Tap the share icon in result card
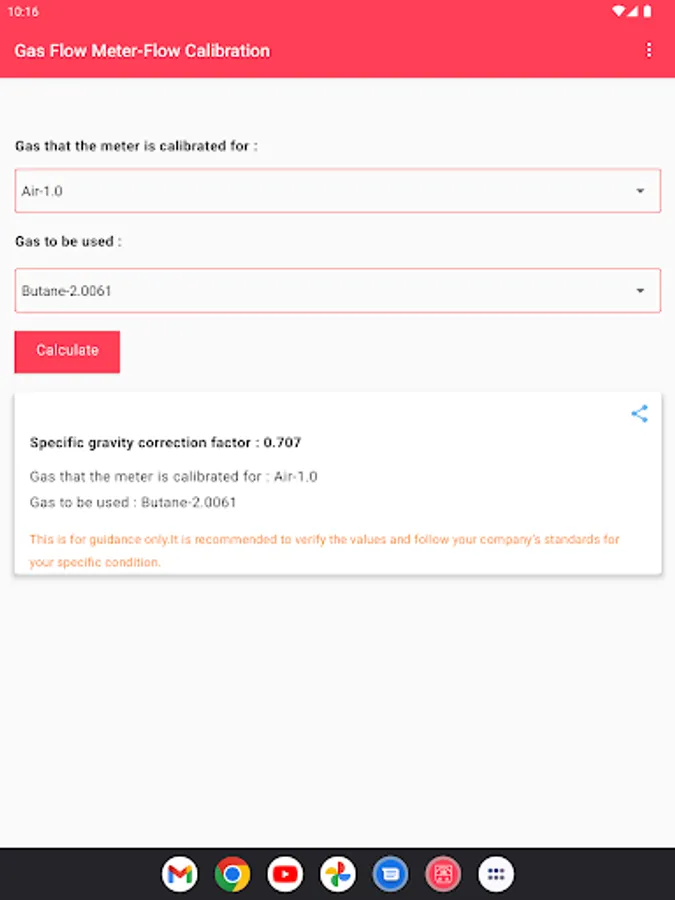The width and height of the screenshot is (675, 900). point(639,413)
